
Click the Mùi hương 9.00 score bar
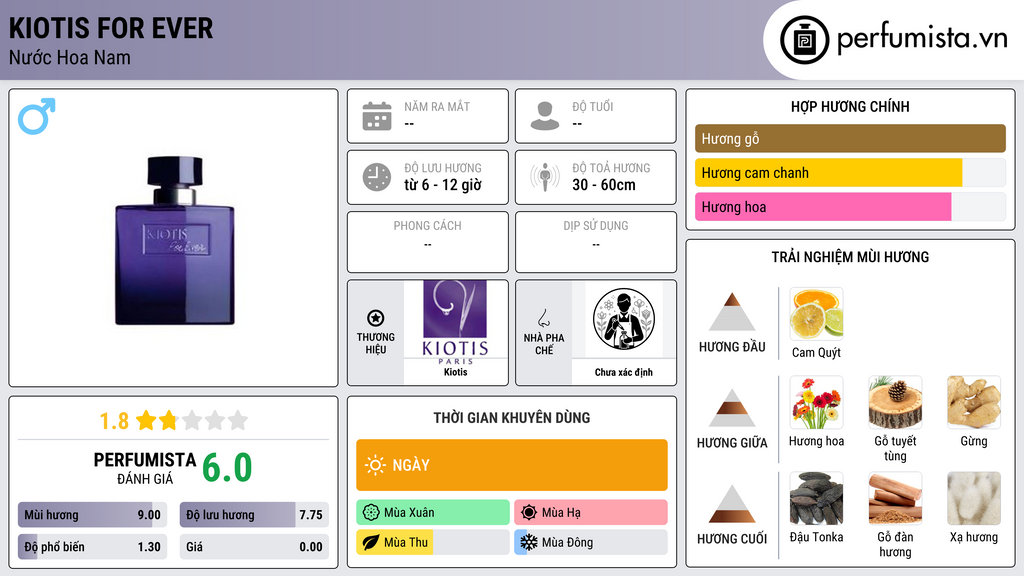(92, 515)
